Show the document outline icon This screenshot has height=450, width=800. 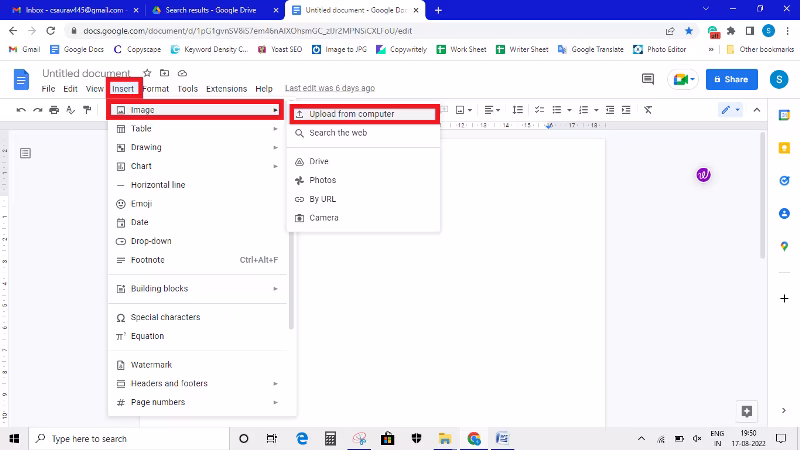pyautogui.click(x=25, y=153)
